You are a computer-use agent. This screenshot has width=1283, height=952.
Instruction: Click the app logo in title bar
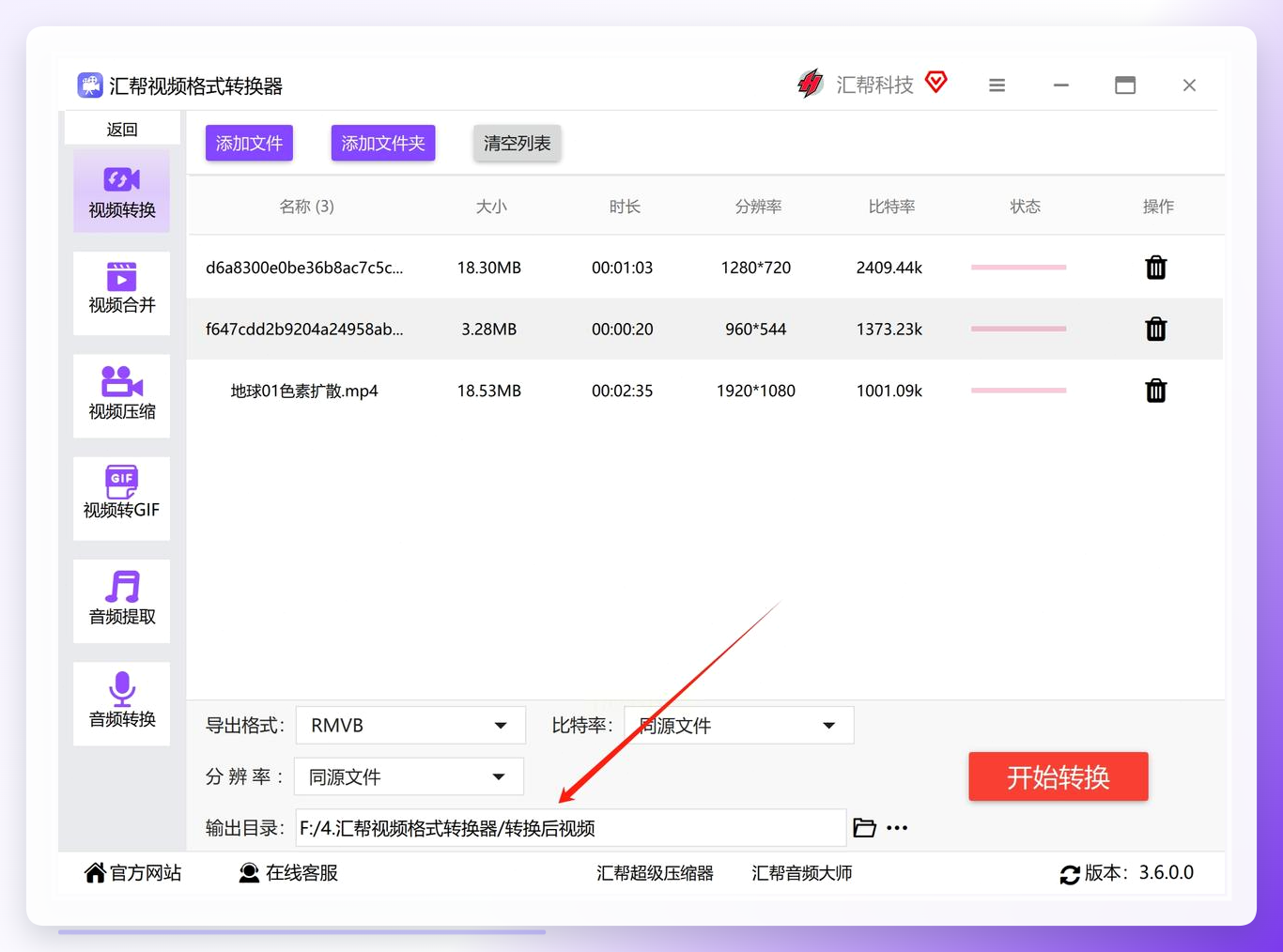pos(90,85)
